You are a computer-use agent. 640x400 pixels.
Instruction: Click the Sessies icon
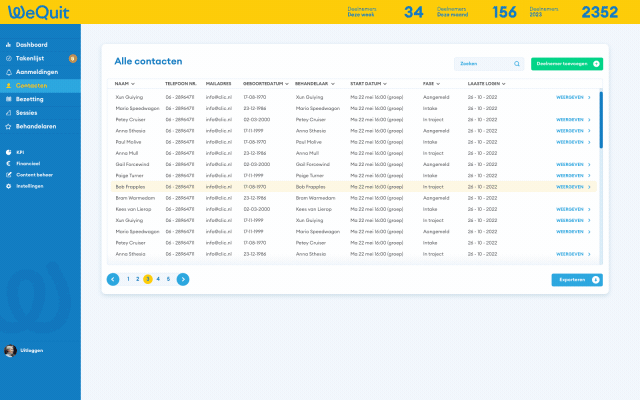click(8, 113)
